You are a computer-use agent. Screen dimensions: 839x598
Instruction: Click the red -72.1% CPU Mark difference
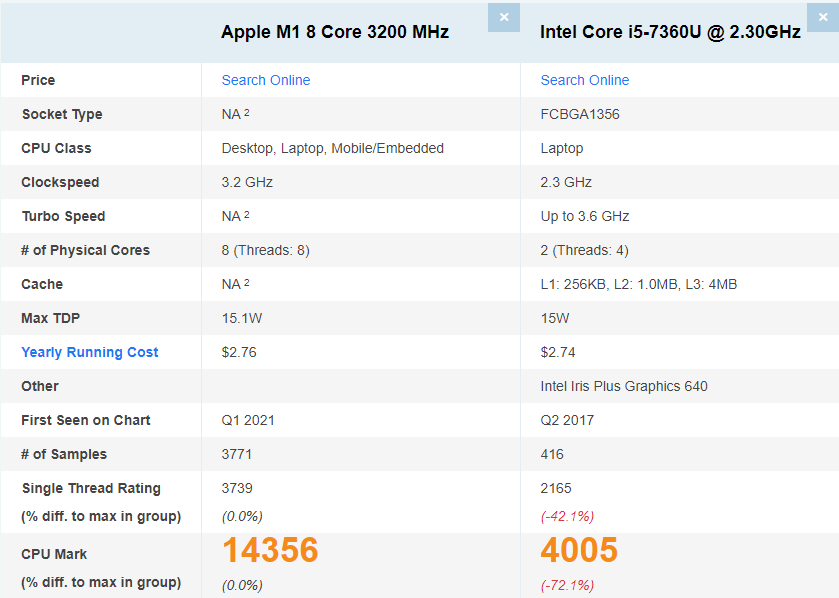tap(567, 584)
